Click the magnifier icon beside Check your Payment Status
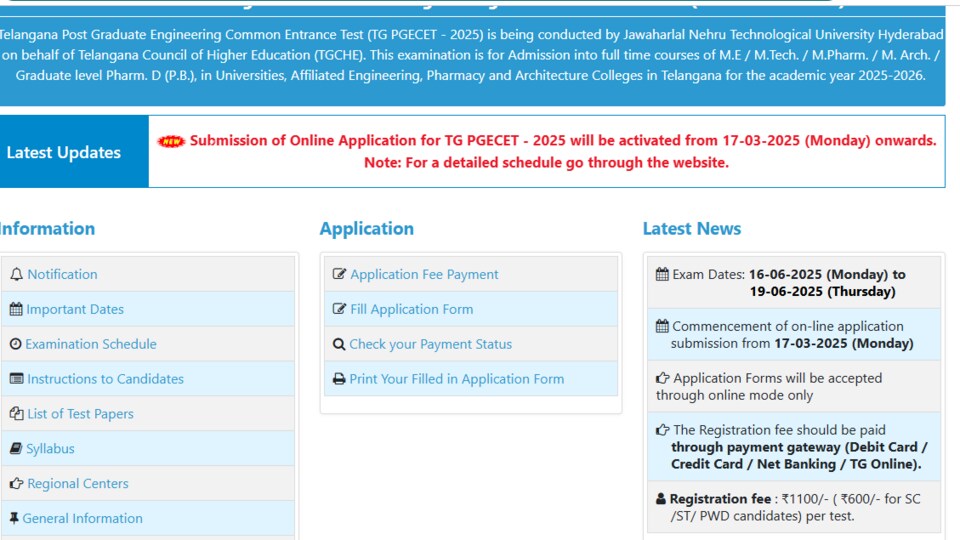Viewport: 960px width, 540px height. click(339, 344)
